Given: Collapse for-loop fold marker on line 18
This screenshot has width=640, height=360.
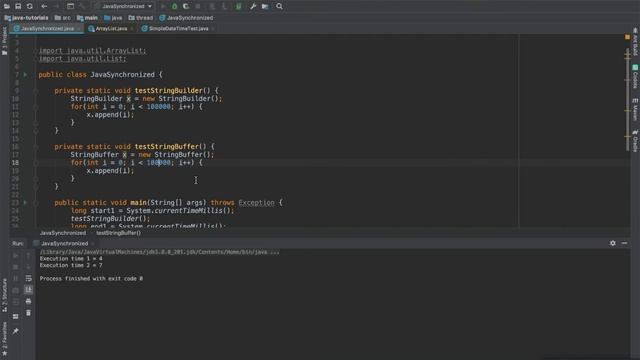Looking at the screenshot, I should pyautogui.click(x=36, y=162).
